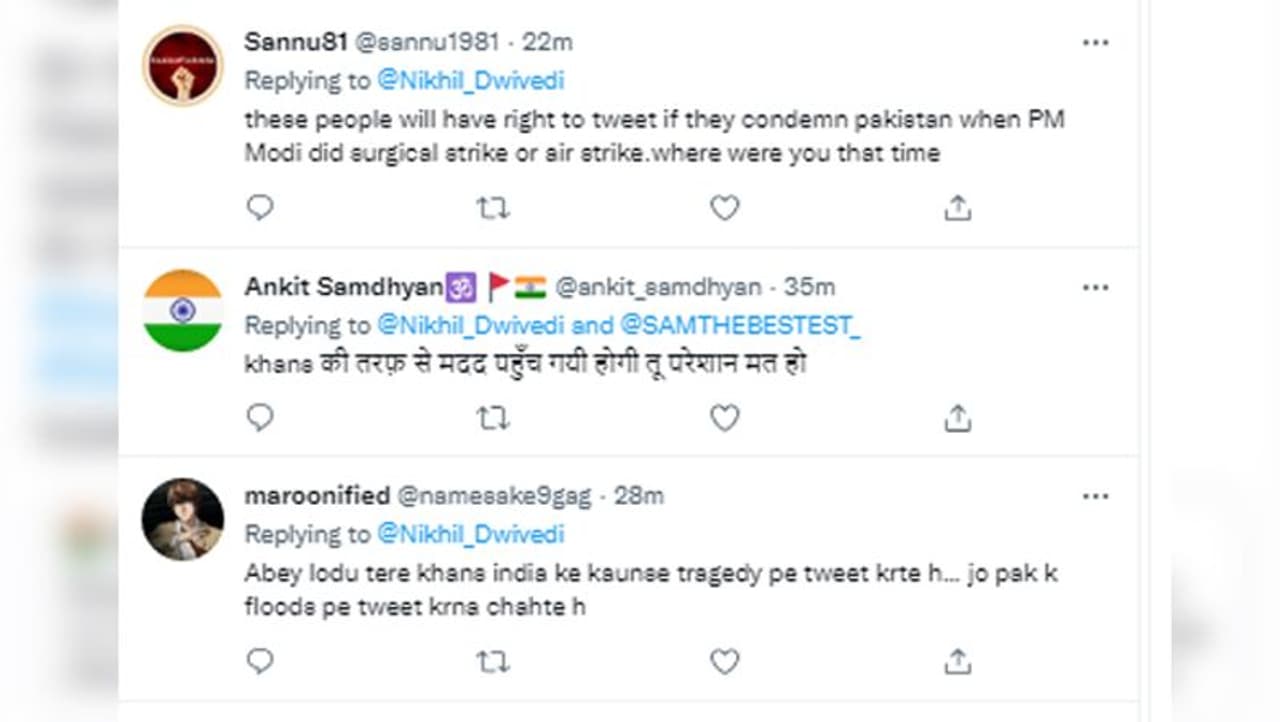Reply to maroonified's tweet
The image size is (1280, 722).
[260, 661]
